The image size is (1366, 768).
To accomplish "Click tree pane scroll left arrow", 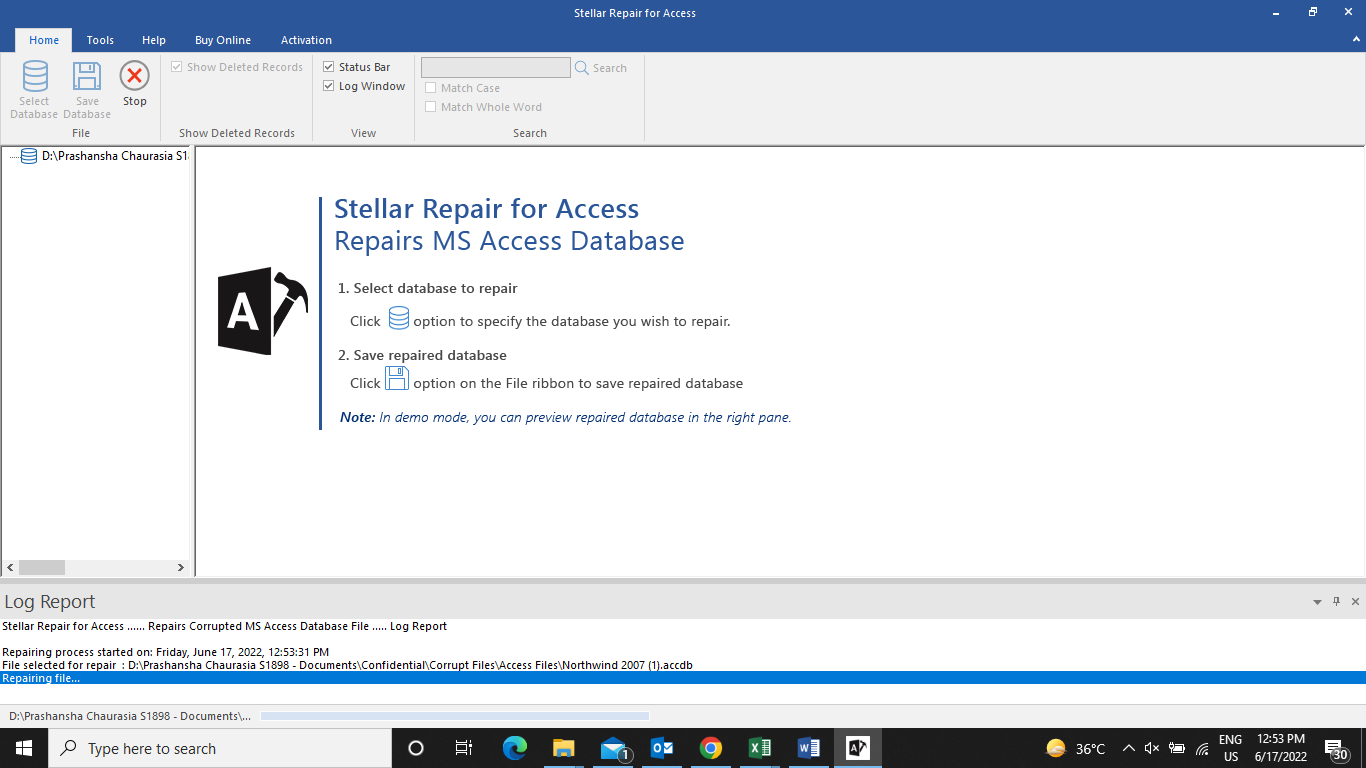I will click(x=10, y=567).
